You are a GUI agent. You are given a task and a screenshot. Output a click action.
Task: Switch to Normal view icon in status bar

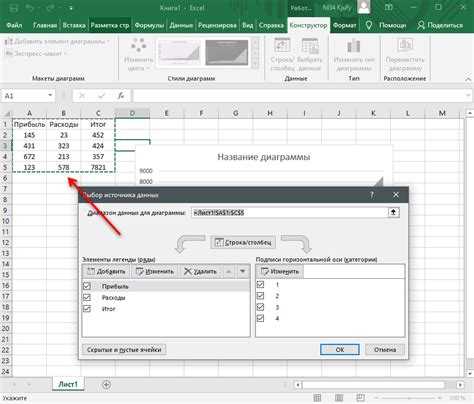click(317, 398)
